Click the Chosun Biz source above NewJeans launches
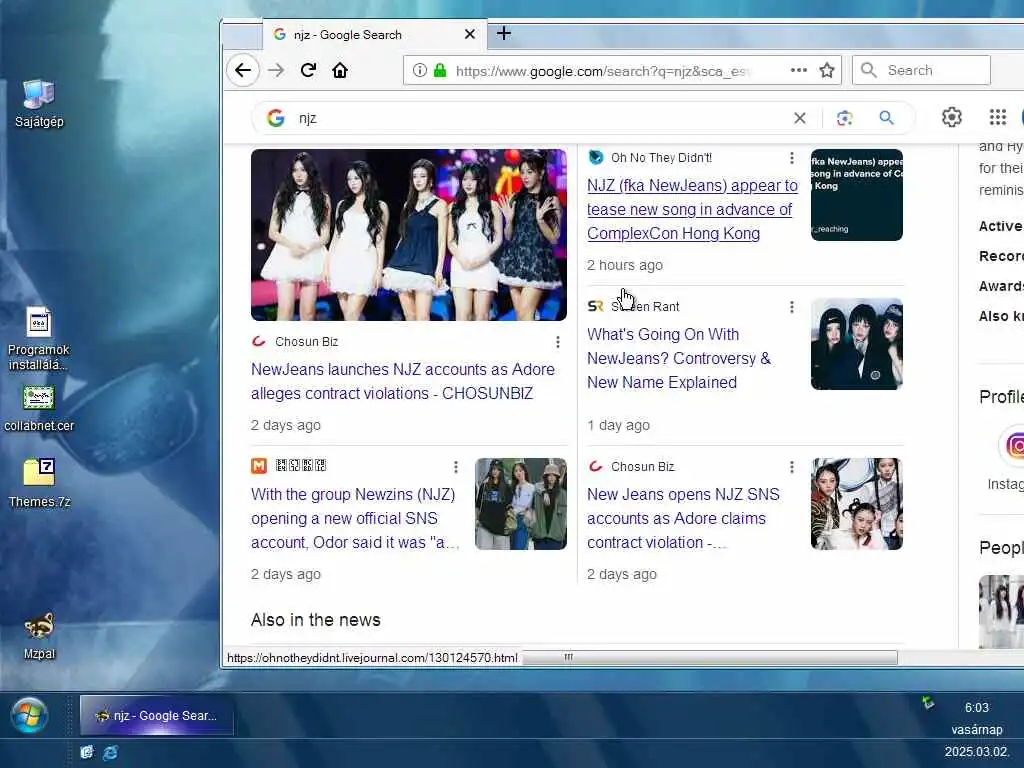 click(306, 342)
